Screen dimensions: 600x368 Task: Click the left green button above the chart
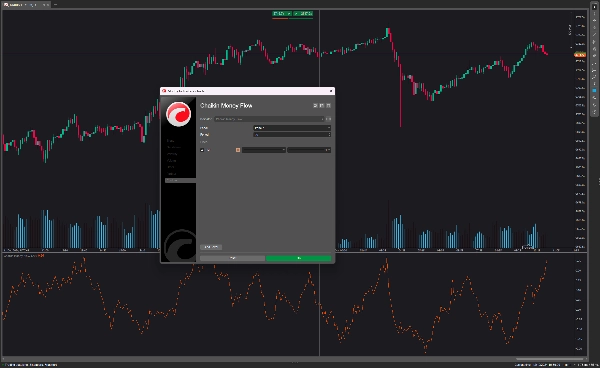coord(282,14)
